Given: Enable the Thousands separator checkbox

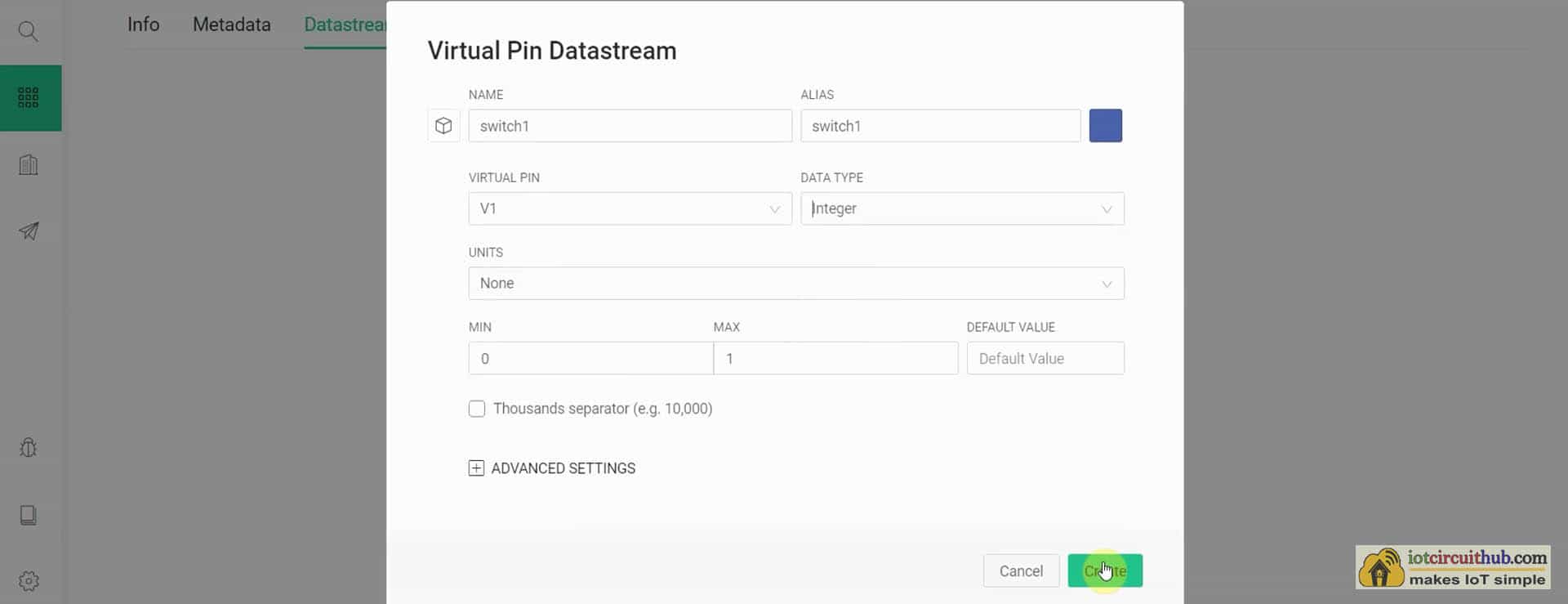Looking at the screenshot, I should point(477,409).
